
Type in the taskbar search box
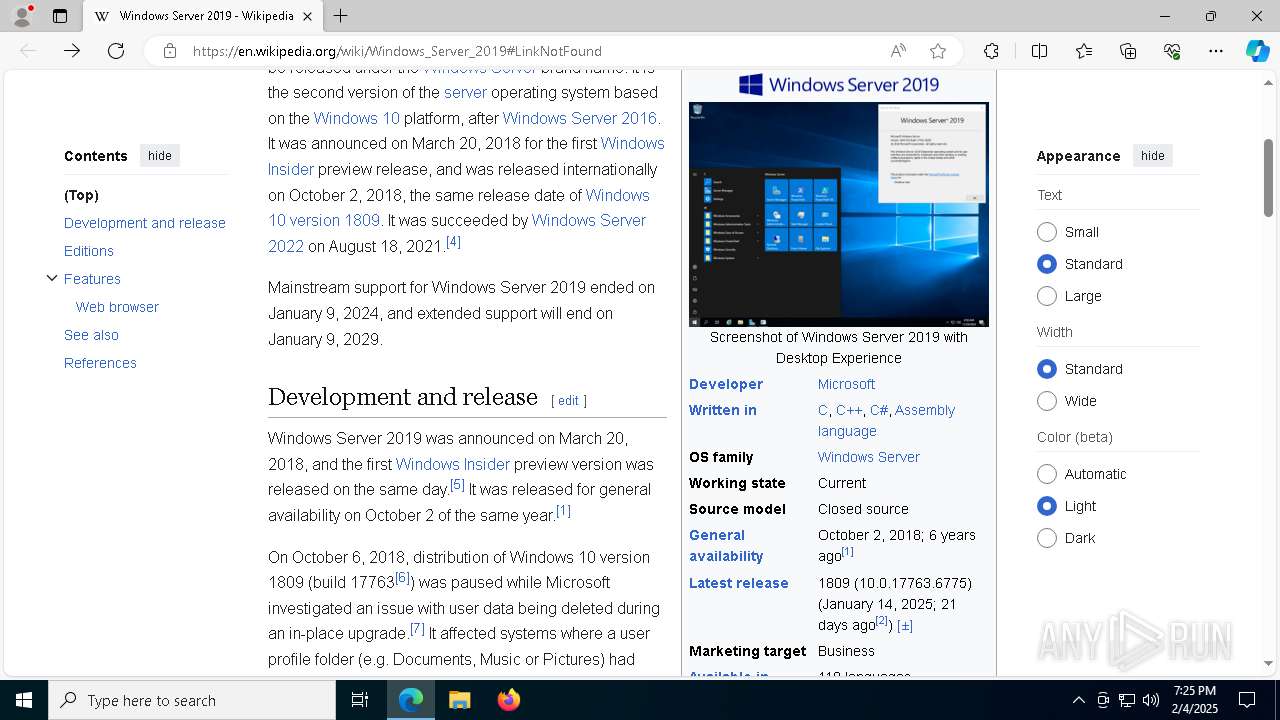(x=192, y=700)
